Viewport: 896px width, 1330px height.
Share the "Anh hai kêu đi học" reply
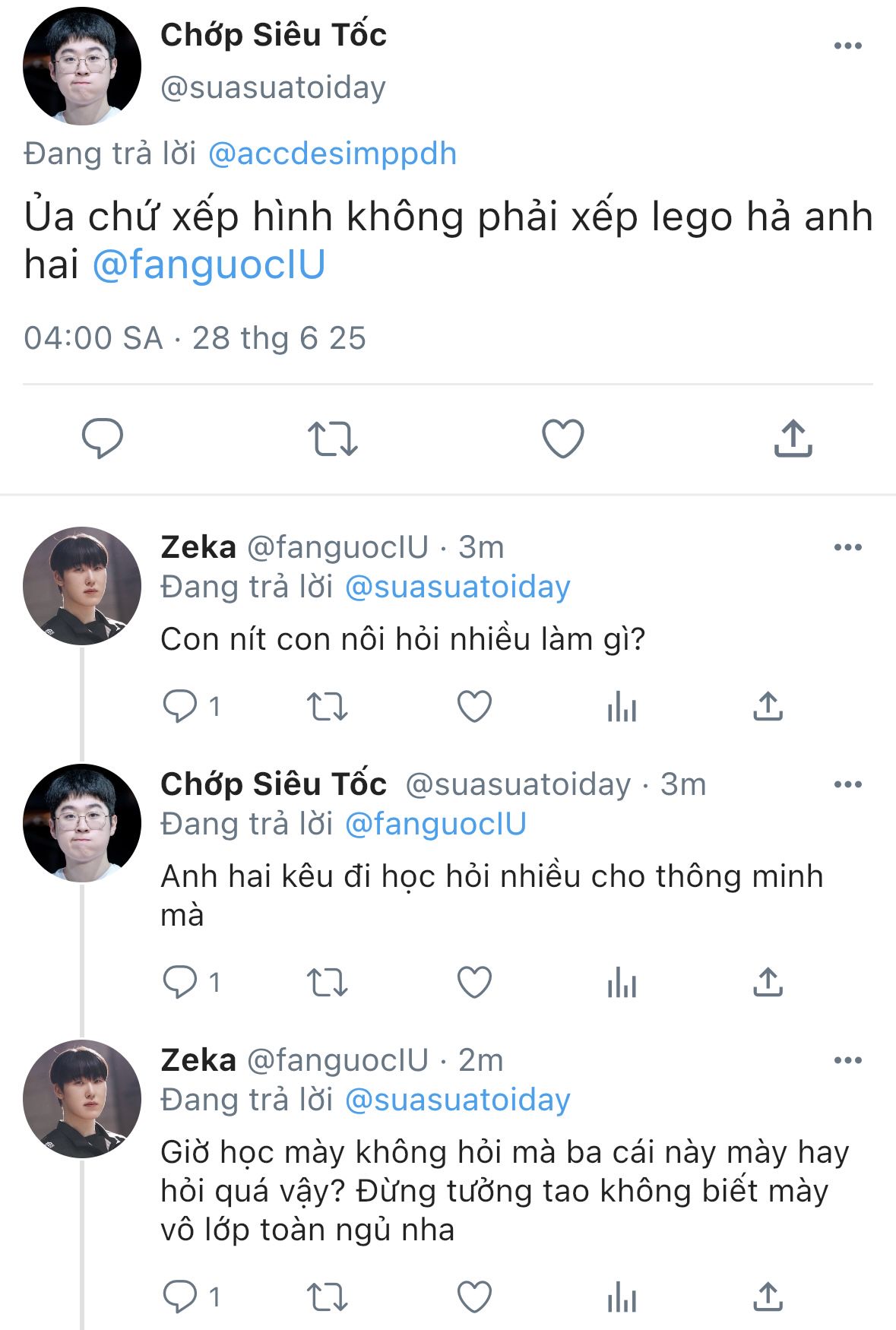pyautogui.click(x=768, y=982)
